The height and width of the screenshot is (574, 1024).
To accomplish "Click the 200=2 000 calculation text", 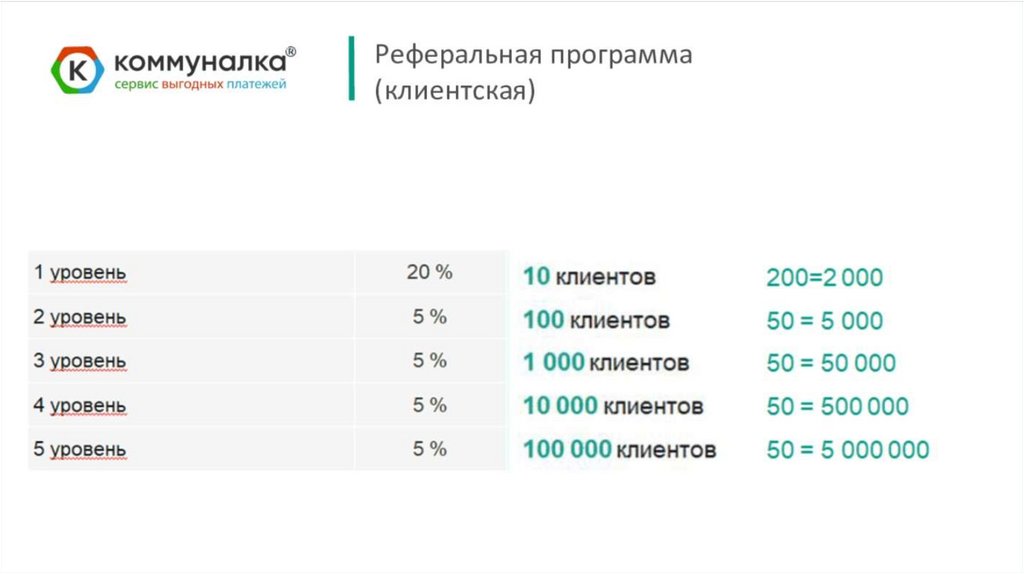I will pos(824,277).
